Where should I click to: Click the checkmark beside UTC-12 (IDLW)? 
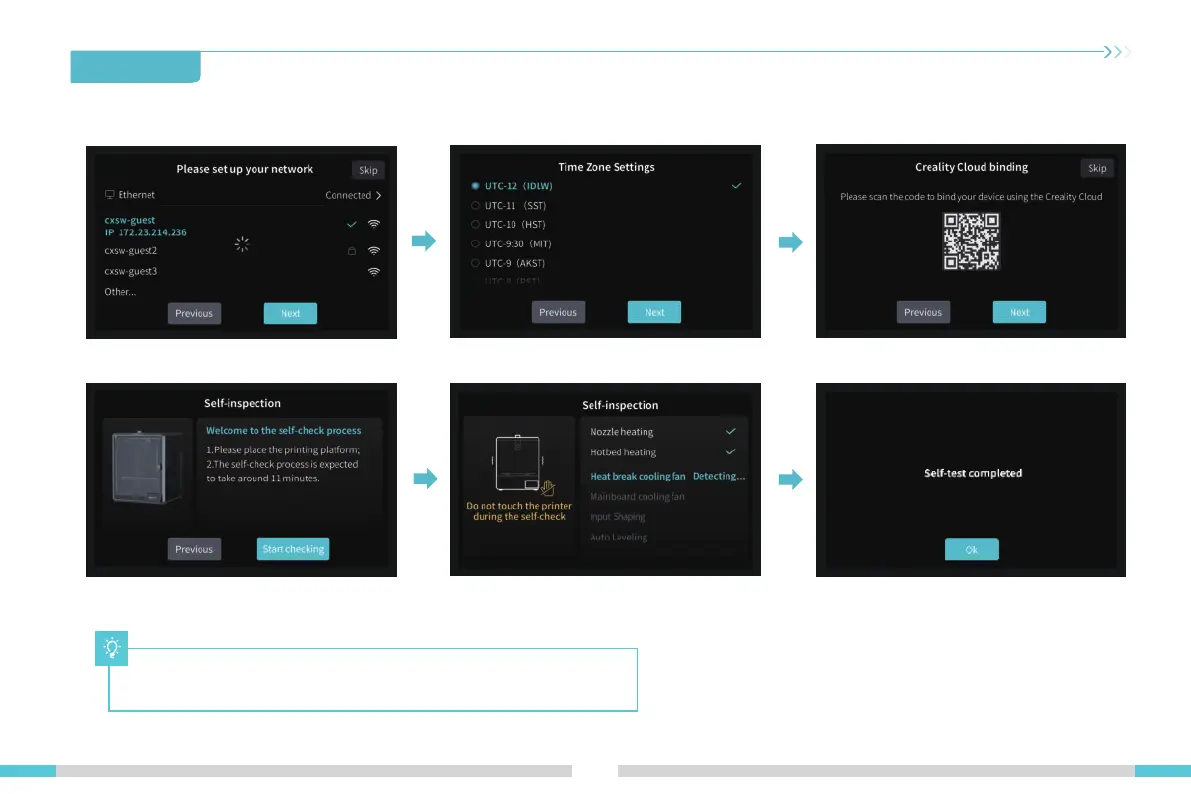pos(736,185)
